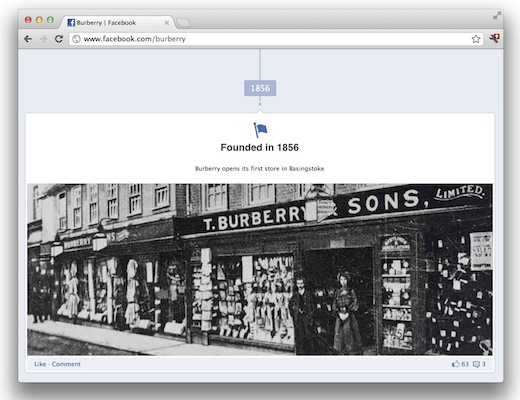Click the fullscreen arrows in the window corner

pyautogui.click(x=497, y=15)
